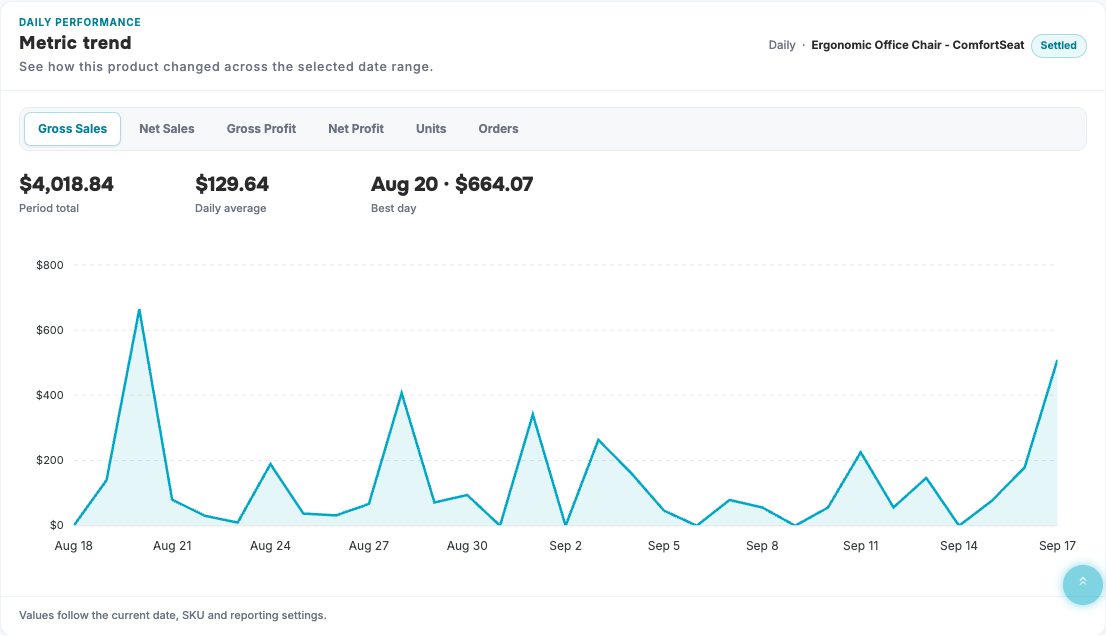This screenshot has width=1106, height=636.
Task: Click the Settled status badge
Action: [x=1058, y=45]
